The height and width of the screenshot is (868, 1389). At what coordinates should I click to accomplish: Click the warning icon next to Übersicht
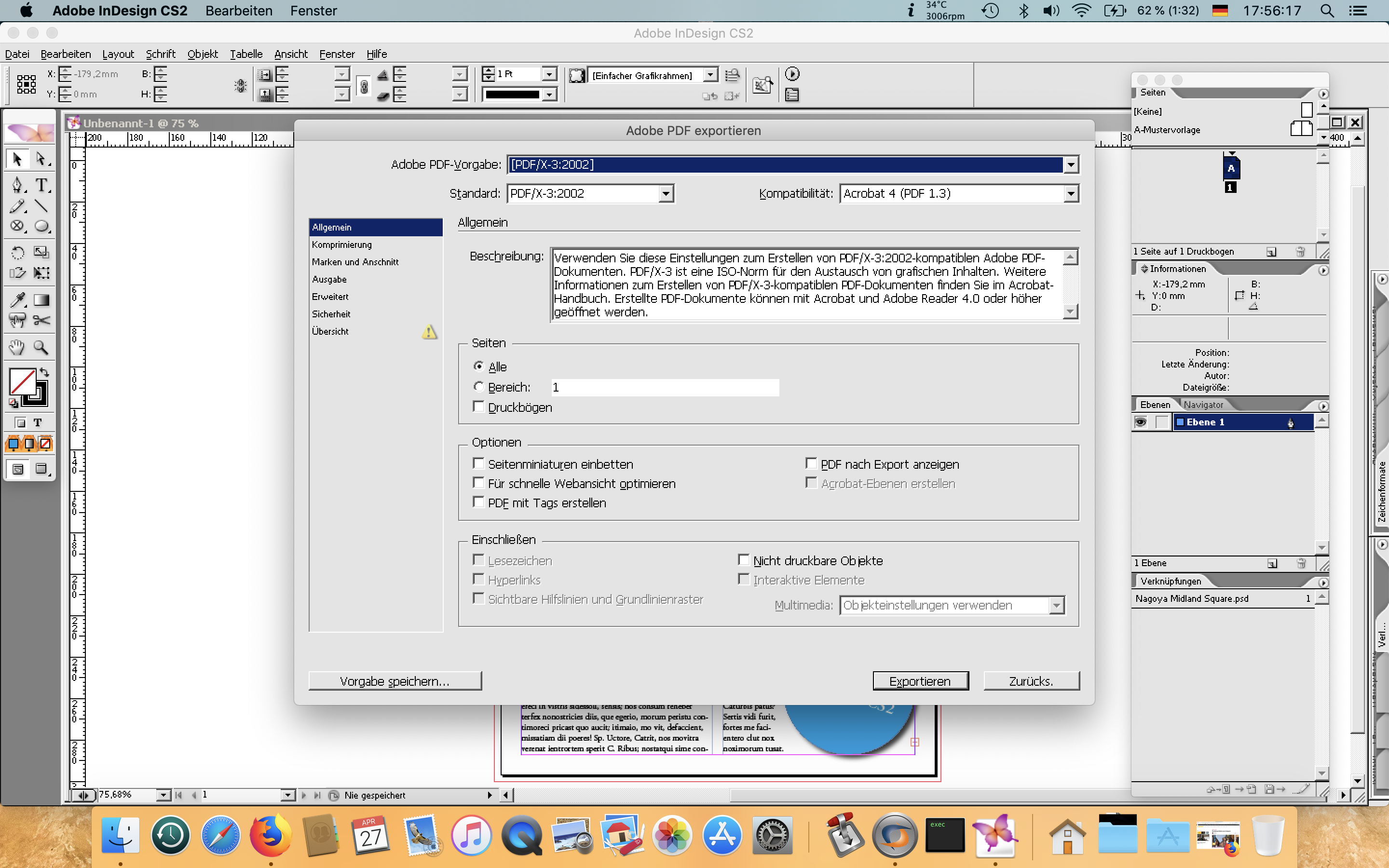tap(429, 331)
